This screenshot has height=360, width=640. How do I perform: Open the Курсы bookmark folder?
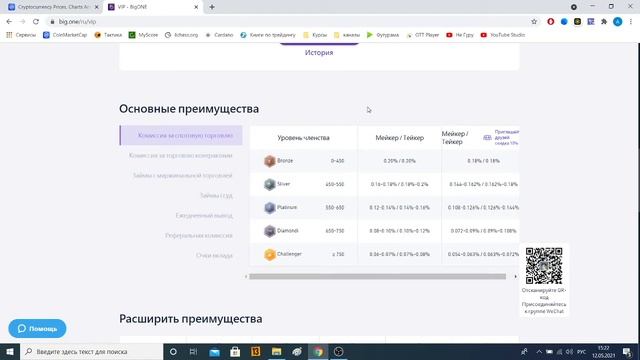pyautogui.click(x=315, y=35)
